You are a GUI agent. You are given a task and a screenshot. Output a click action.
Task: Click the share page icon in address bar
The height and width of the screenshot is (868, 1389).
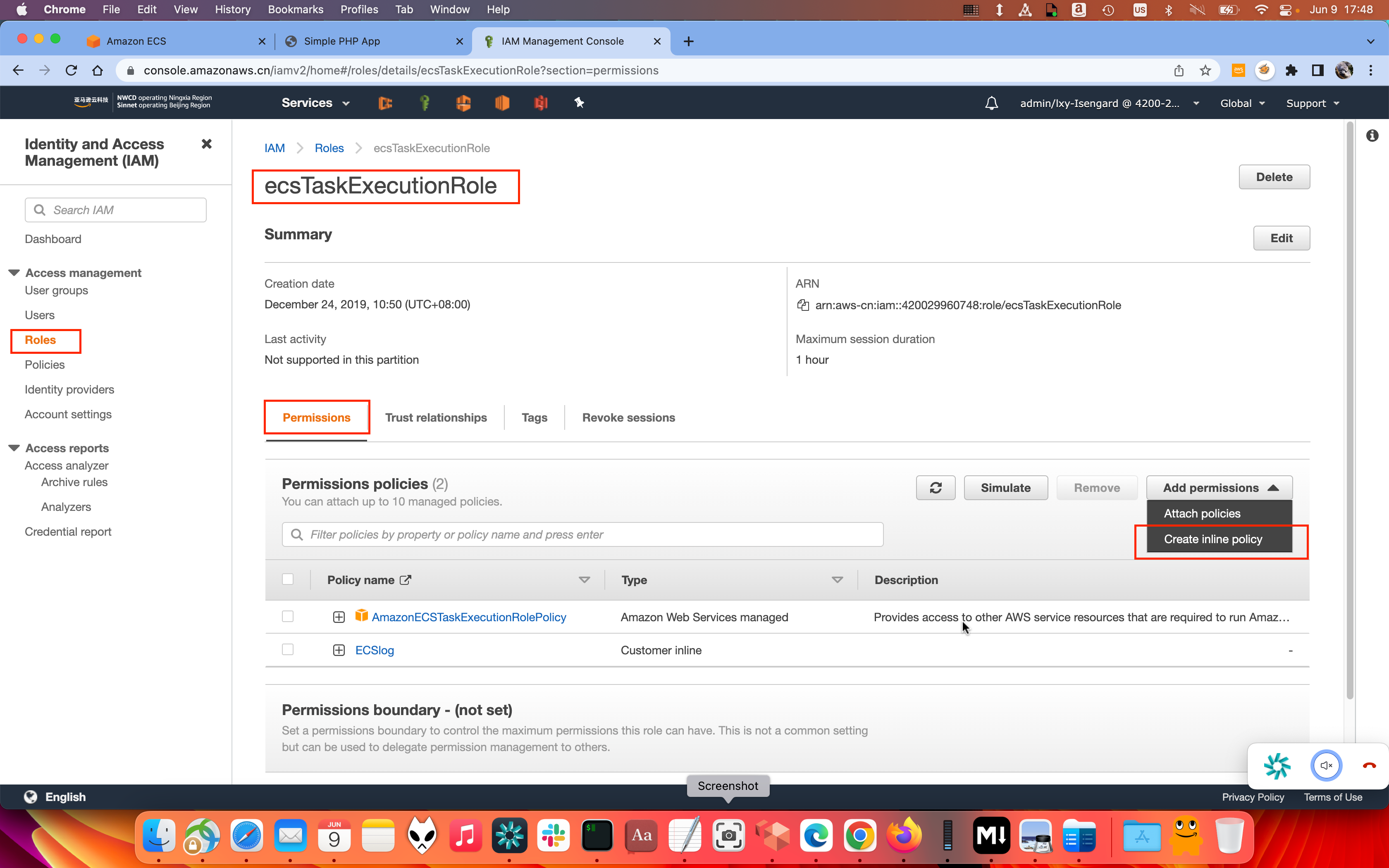[1179, 70]
